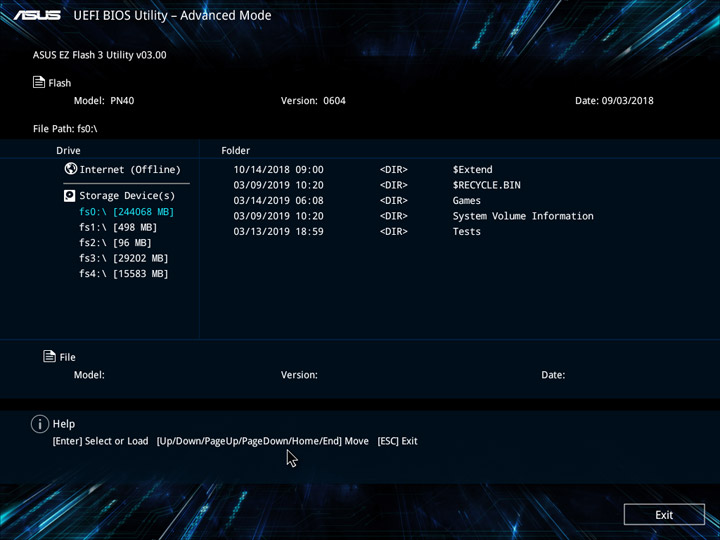Click the Help info circle icon

point(40,424)
